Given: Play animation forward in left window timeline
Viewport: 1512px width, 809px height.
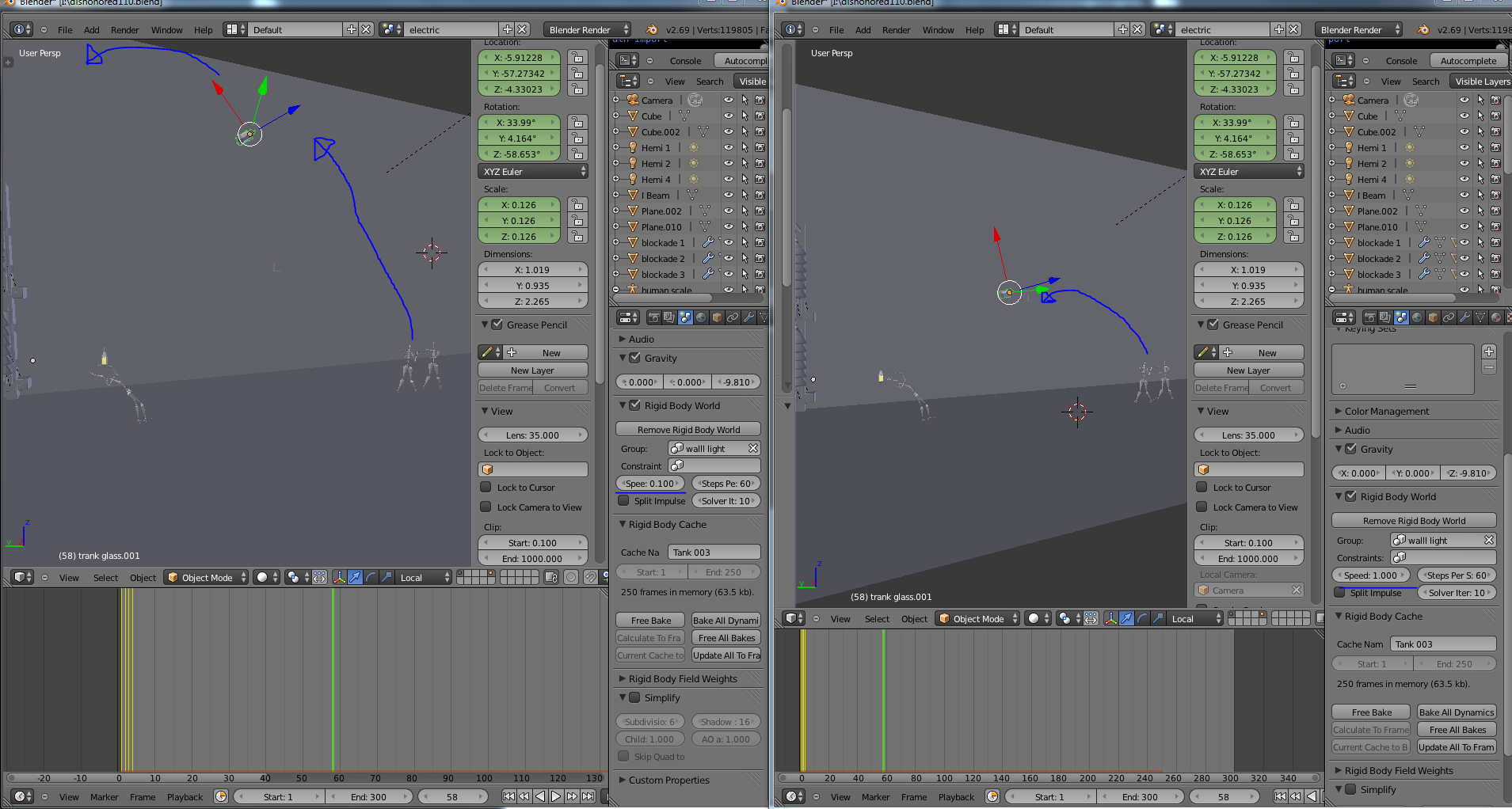Looking at the screenshot, I should click(556, 796).
